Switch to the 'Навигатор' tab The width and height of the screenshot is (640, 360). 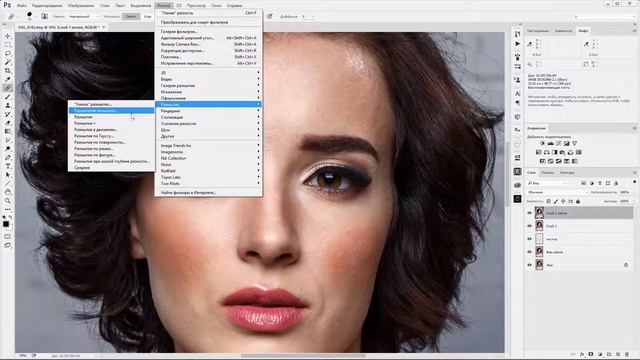click(x=564, y=31)
